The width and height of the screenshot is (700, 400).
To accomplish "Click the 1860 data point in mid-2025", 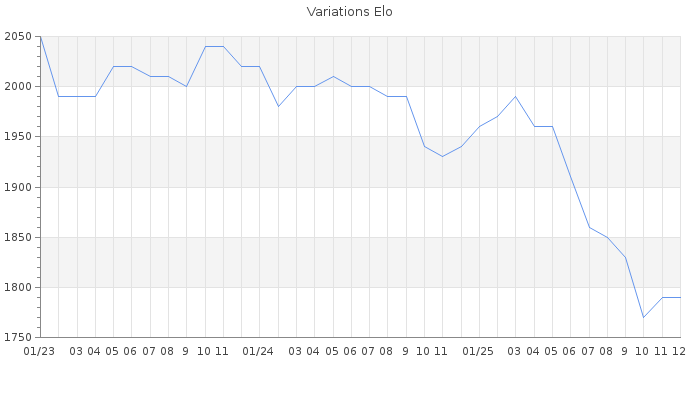I will (x=589, y=227).
